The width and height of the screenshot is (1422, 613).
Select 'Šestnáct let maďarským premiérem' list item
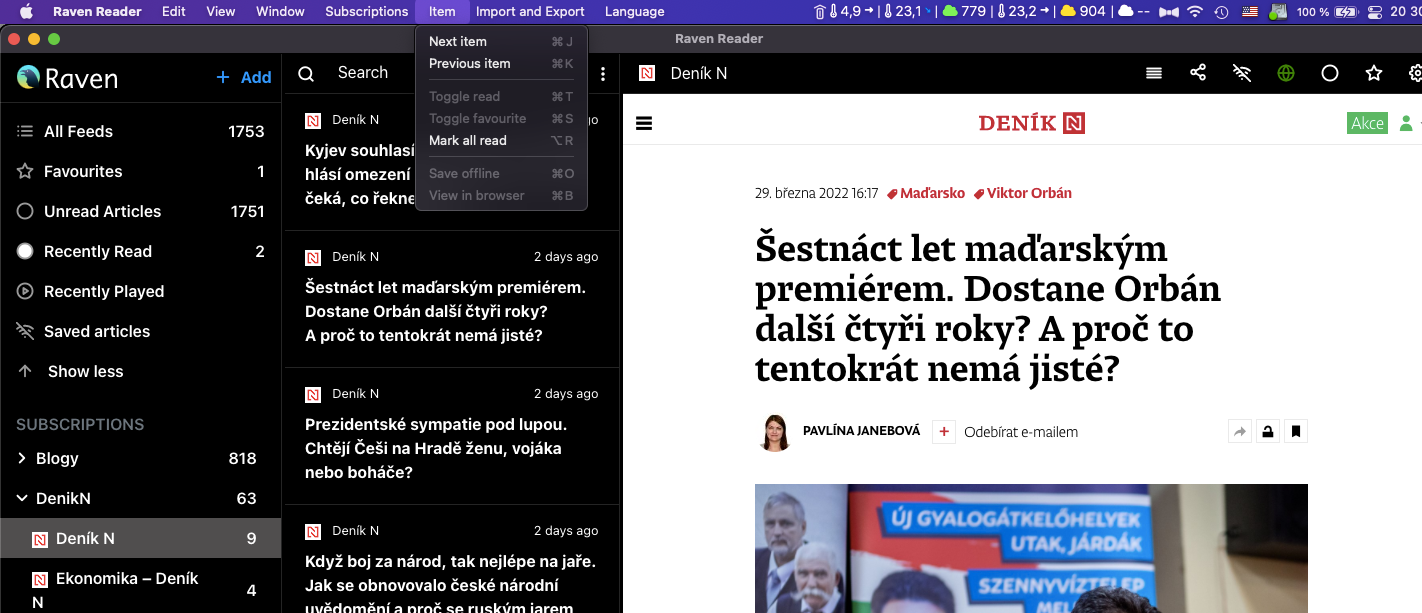click(452, 299)
